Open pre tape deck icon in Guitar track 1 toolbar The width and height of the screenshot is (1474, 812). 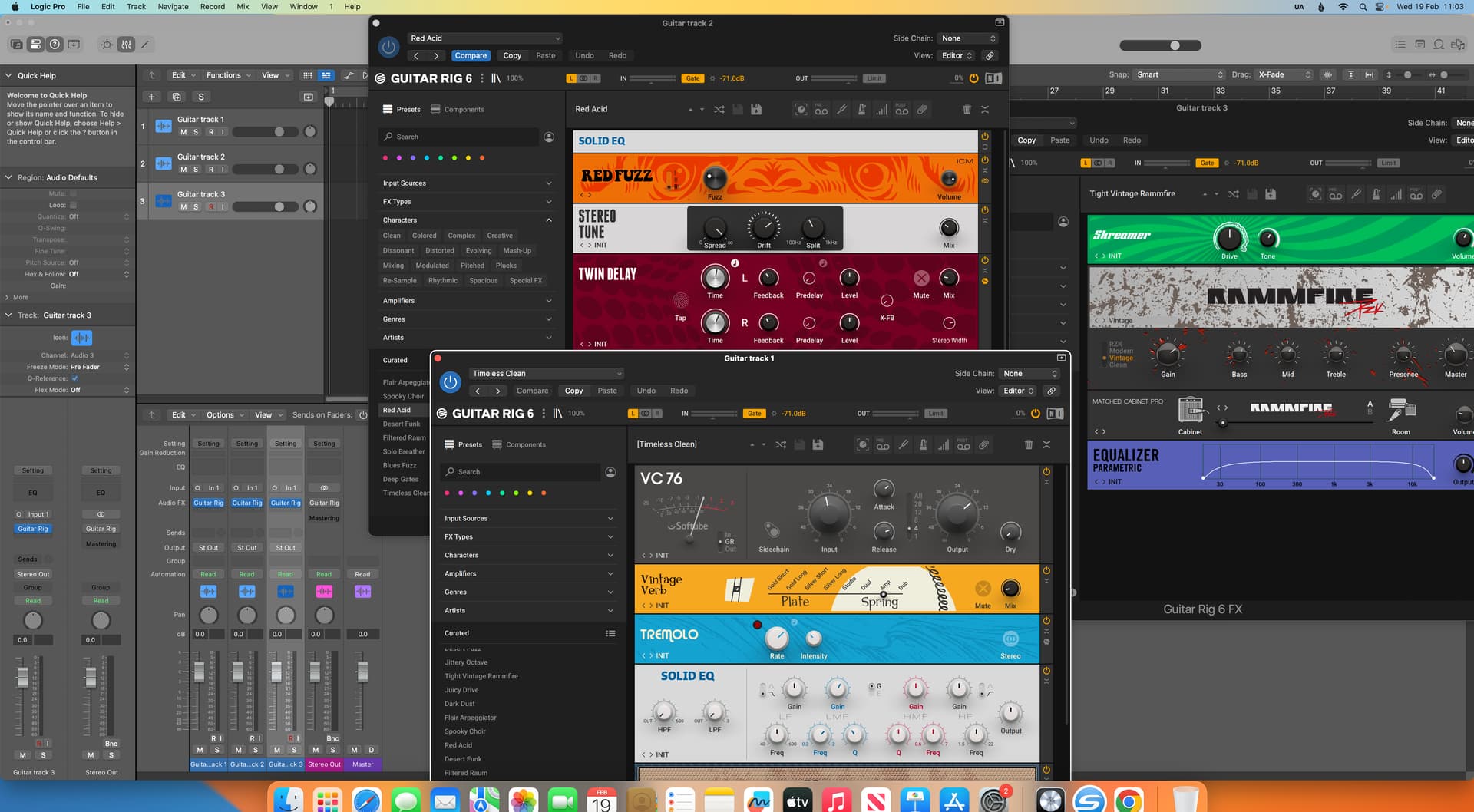point(883,444)
